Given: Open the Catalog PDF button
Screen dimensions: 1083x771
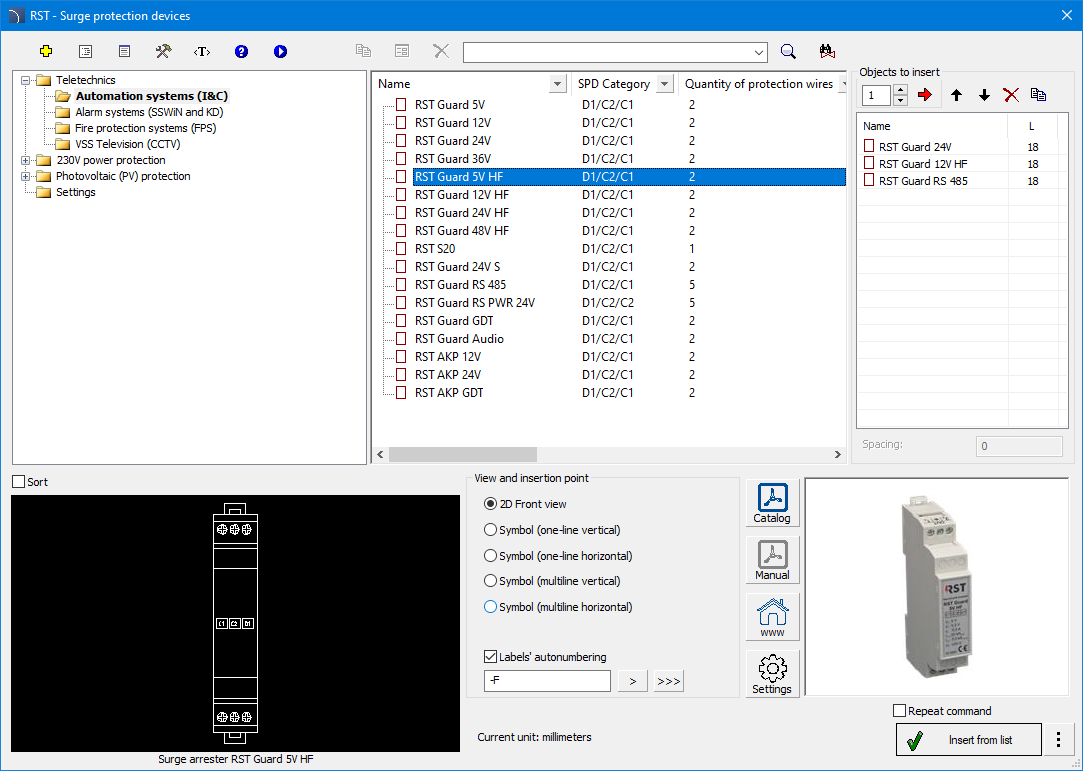Looking at the screenshot, I should pyautogui.click(x=772, y=504).
